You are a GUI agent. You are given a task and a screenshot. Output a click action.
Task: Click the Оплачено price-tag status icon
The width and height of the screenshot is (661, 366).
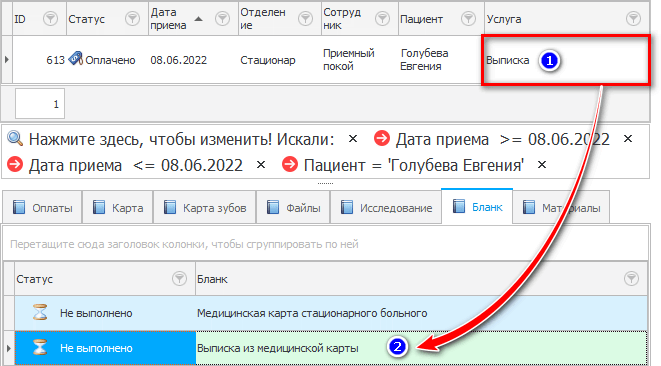(75, 59)
